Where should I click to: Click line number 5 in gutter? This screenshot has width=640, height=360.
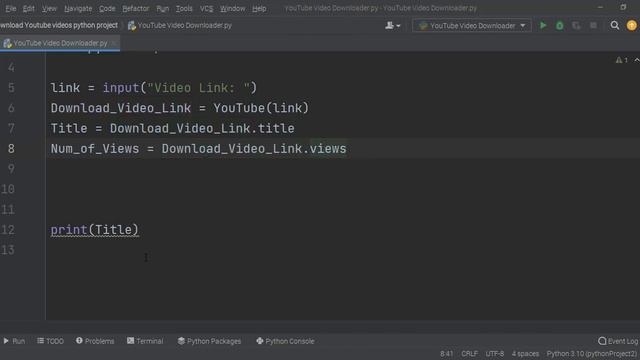coord(11,88)
